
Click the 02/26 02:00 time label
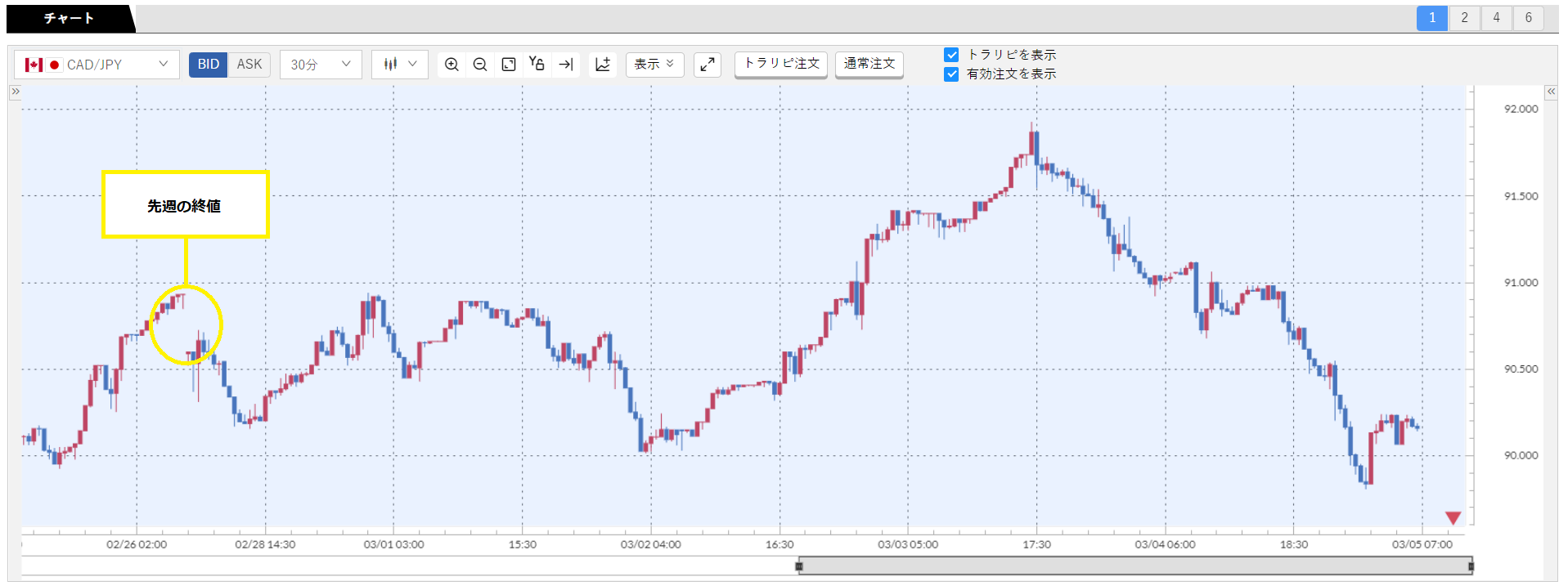tap(137, 544)
